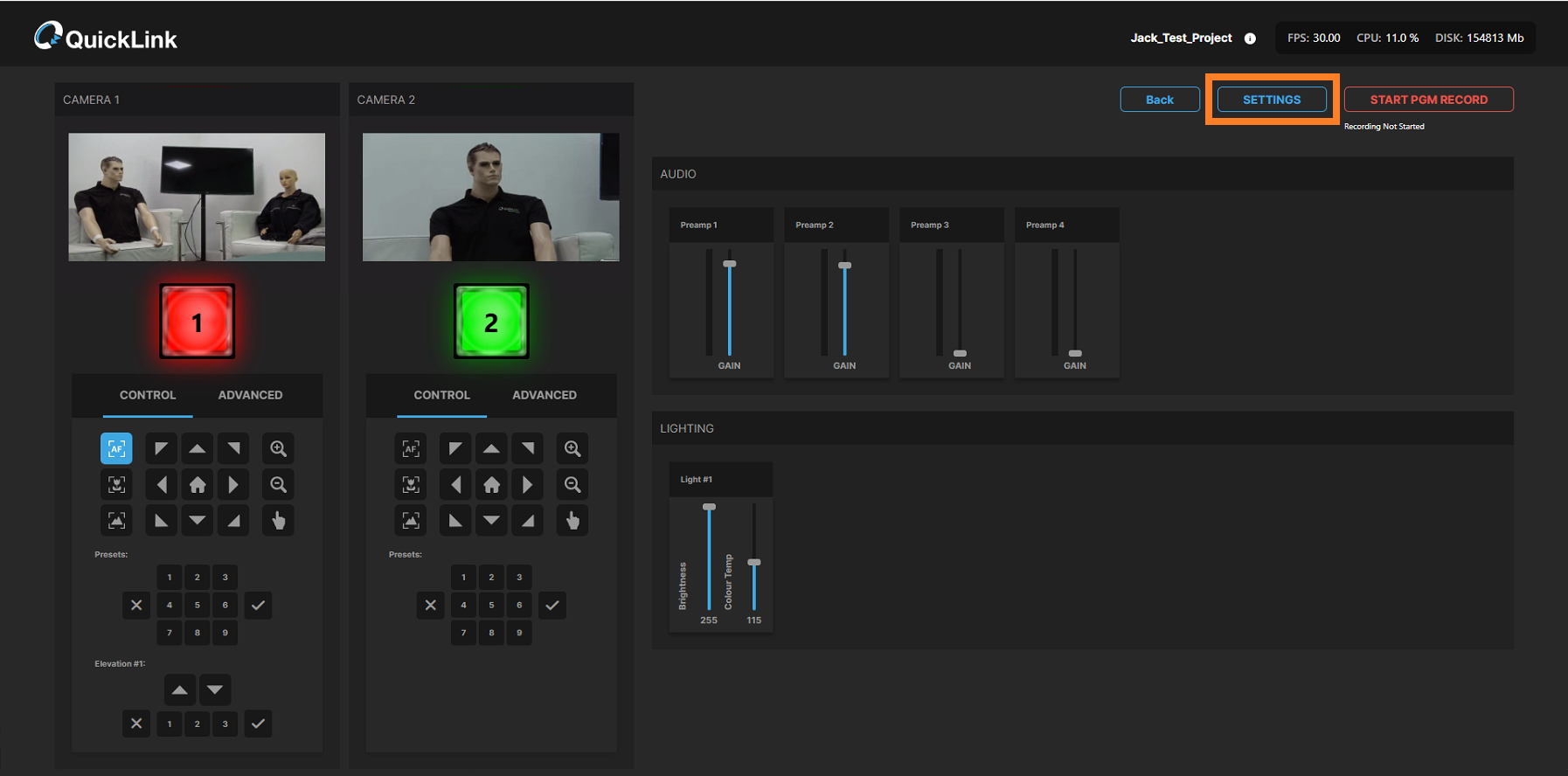Click START PGM RECORD

click(x=1428, y=100)
